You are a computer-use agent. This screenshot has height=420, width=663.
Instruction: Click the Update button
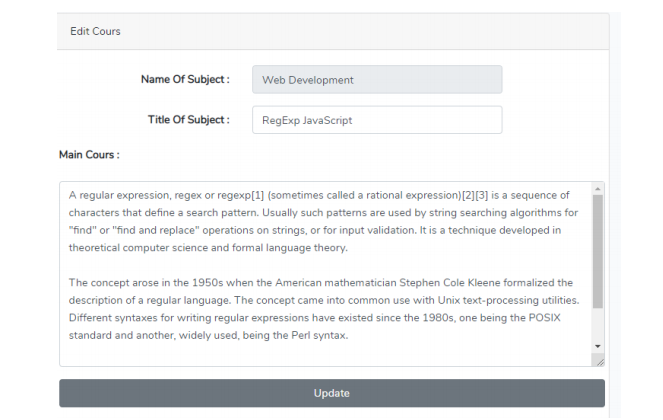(x=332, y=393)
